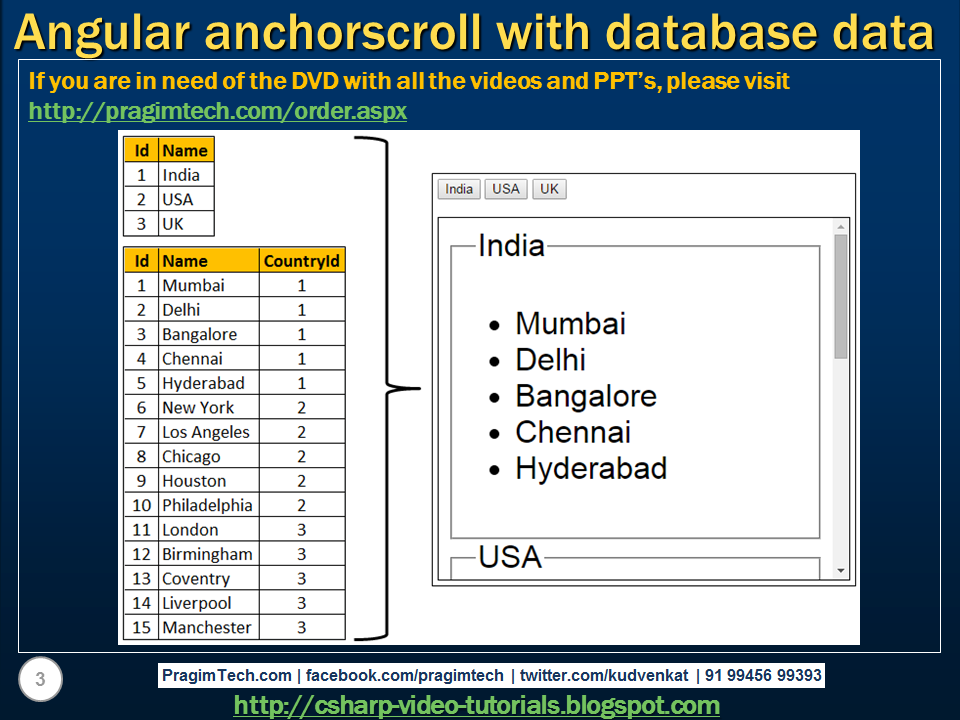Visit the csharp-video-tutorials.blogspot.com link
This screenshot has height=720, width=960.
click(480, 704)
